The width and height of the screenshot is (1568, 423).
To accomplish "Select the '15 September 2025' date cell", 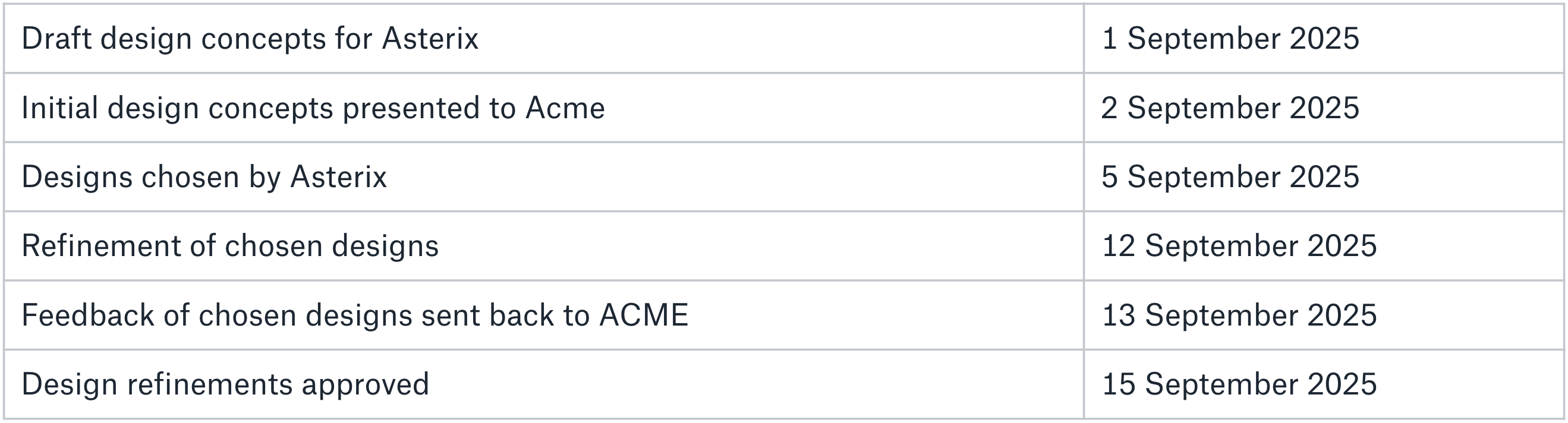I will coord(1324,384).
